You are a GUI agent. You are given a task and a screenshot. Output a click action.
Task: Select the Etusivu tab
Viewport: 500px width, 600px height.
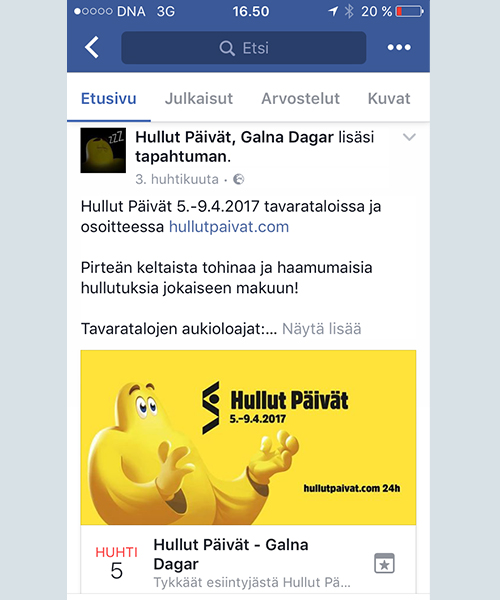click(109, 99)
